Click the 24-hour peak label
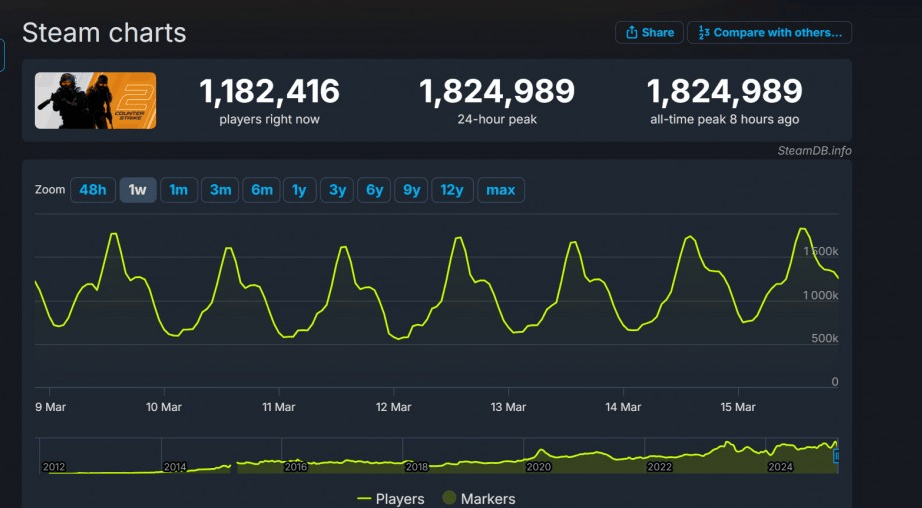This screenshot has height=508, width=922. [497, 120]
